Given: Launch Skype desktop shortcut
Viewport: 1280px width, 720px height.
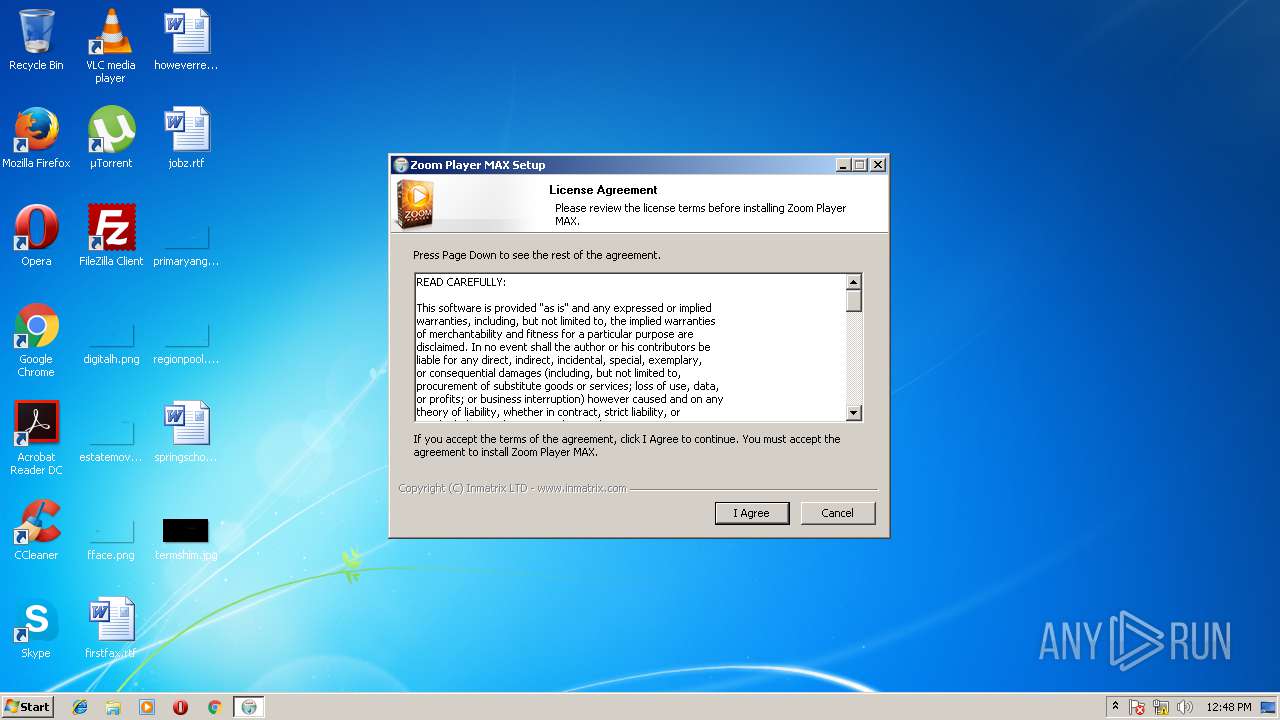Looking at the screenshot, I should 36,628.
